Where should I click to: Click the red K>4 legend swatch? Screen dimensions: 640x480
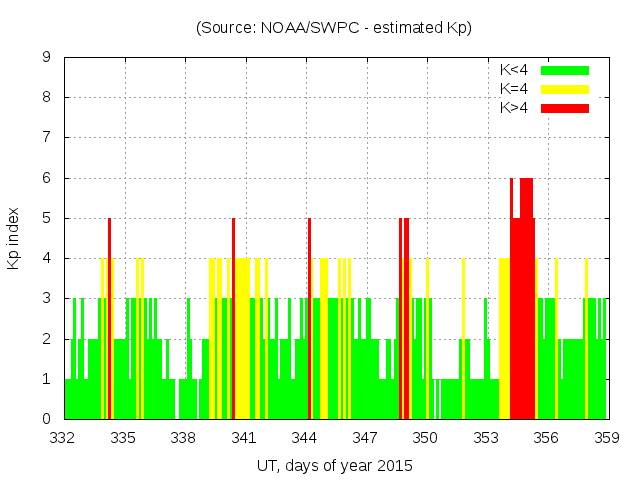pos(565,107)
